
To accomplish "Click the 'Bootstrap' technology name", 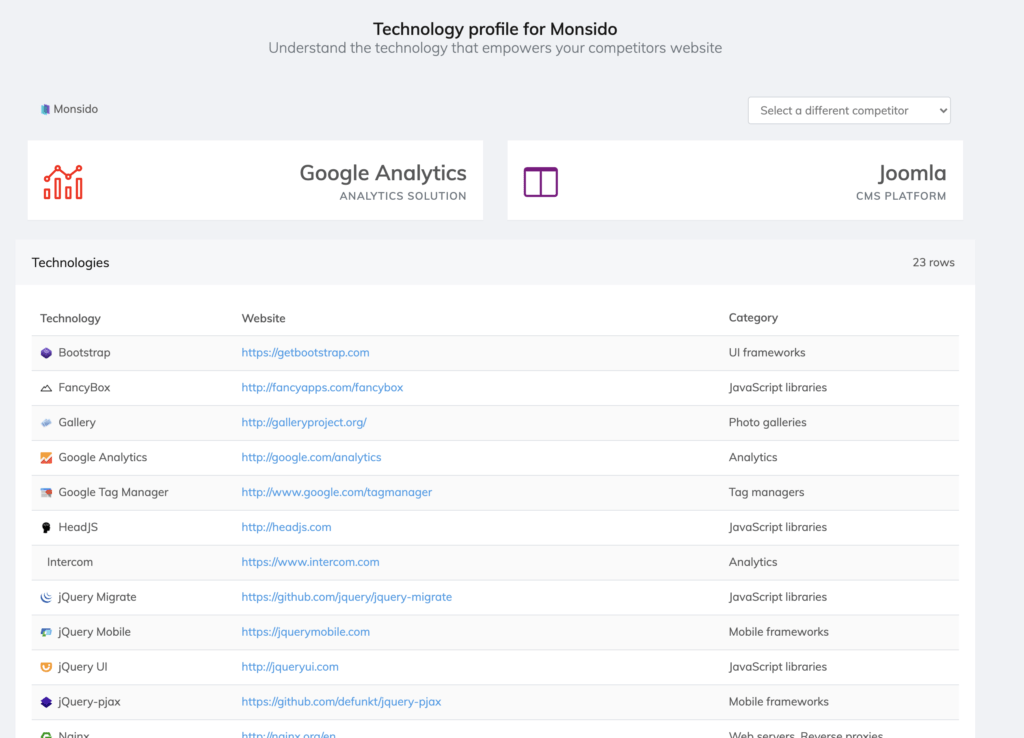I will 84,353.
